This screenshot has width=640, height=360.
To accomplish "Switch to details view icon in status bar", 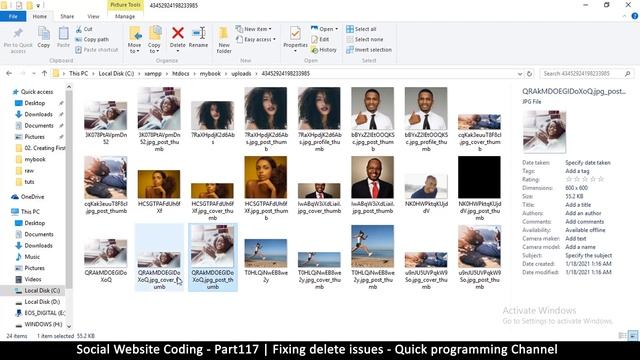I will coord(622,336).
